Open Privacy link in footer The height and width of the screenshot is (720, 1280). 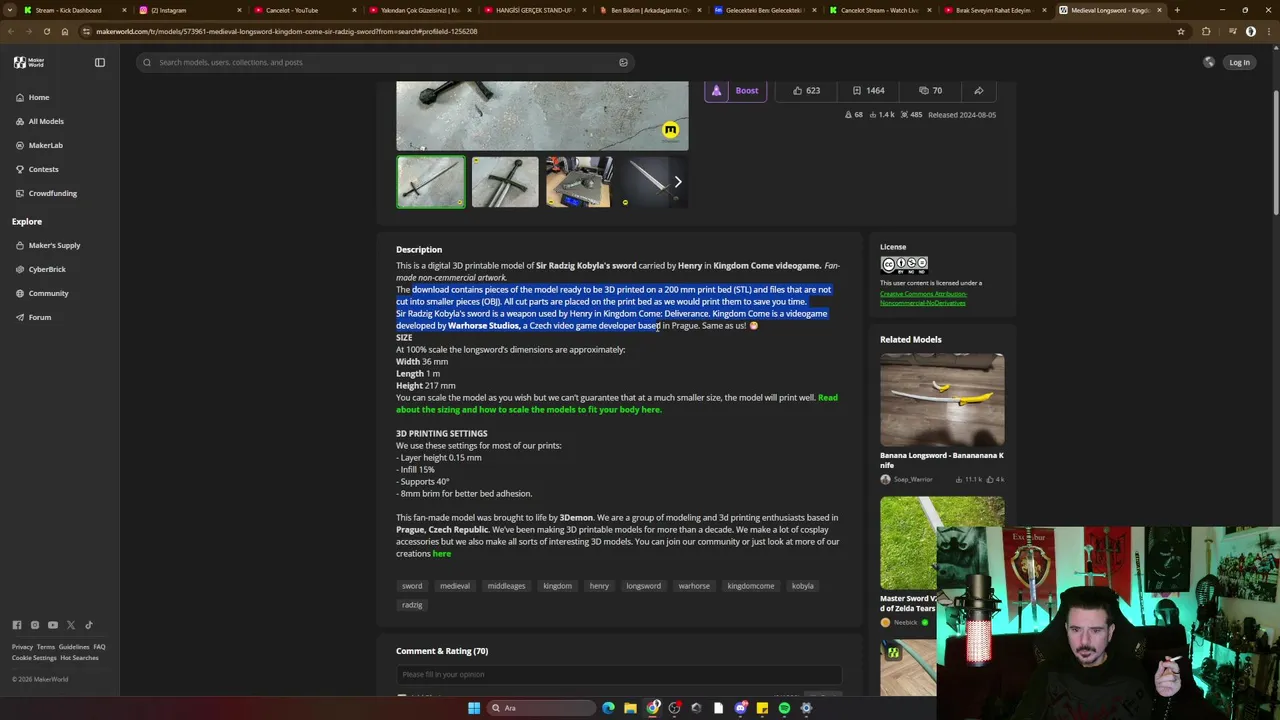coord(22,647)
